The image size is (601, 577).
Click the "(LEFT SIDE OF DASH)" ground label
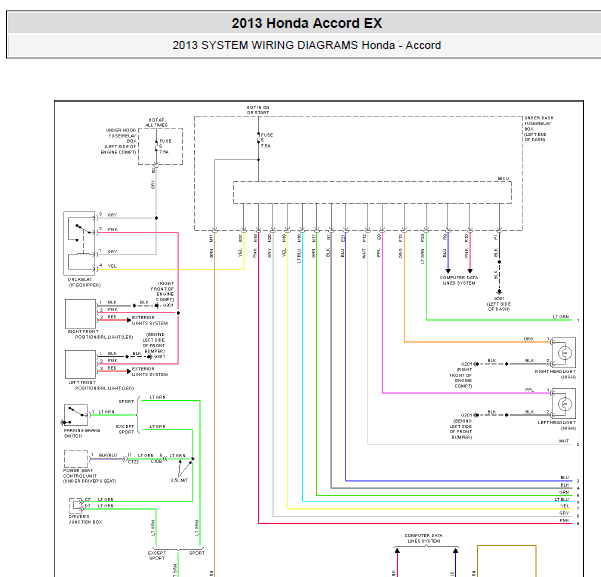pyautogui.click(x=499, y=306)
